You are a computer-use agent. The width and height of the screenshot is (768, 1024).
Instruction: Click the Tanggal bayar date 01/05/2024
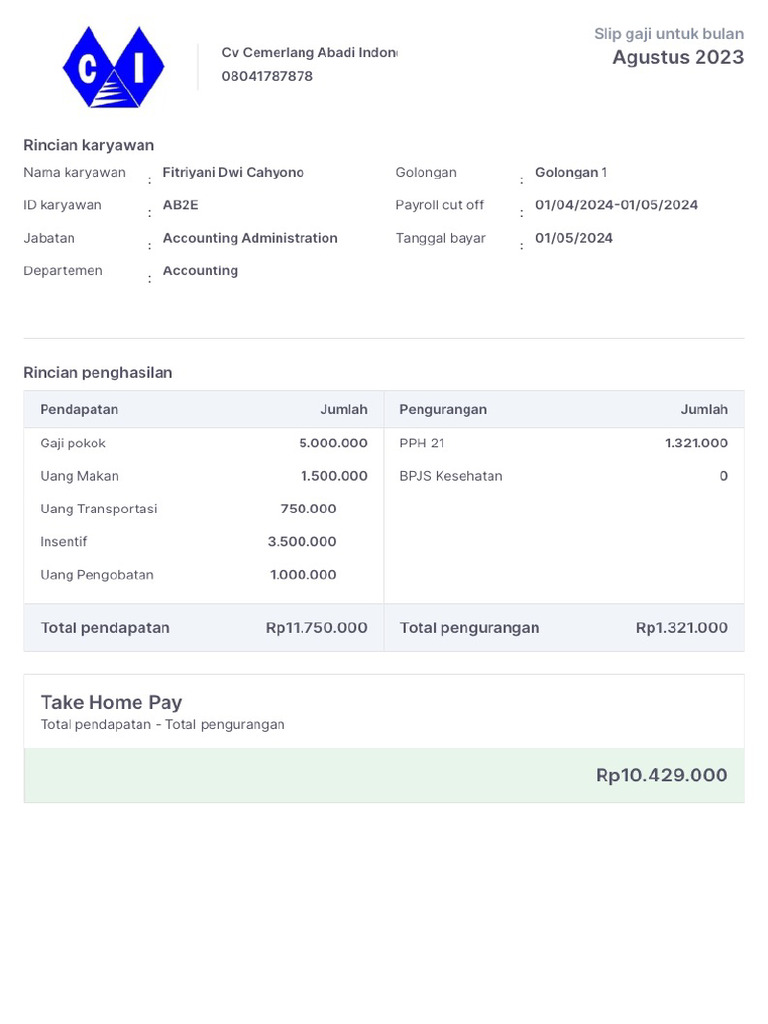pos(574,238)
